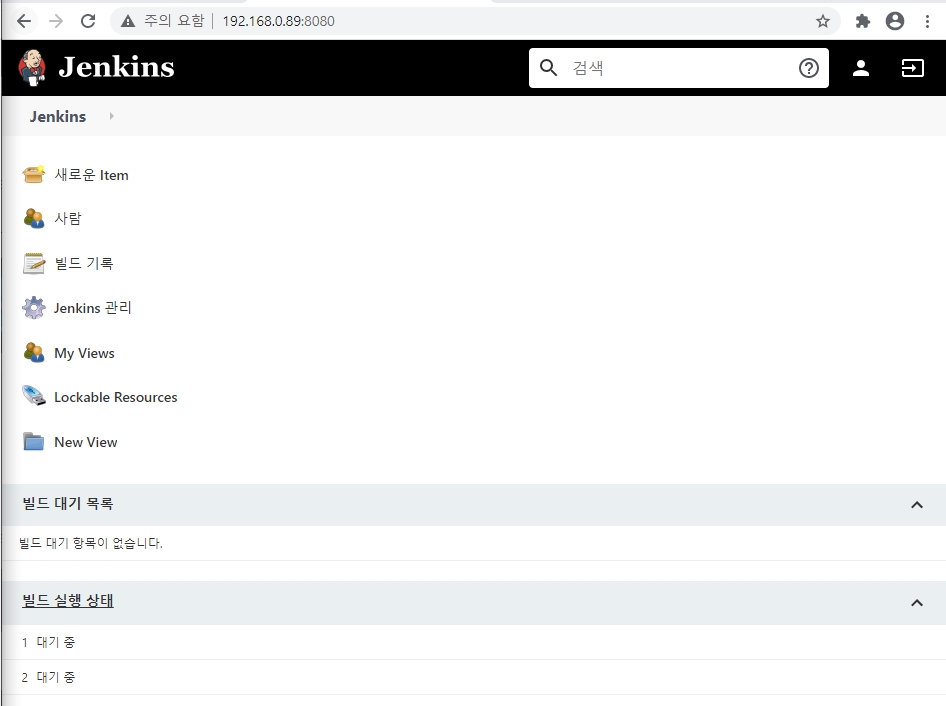Open Lockable Resources link

[116, 397]
